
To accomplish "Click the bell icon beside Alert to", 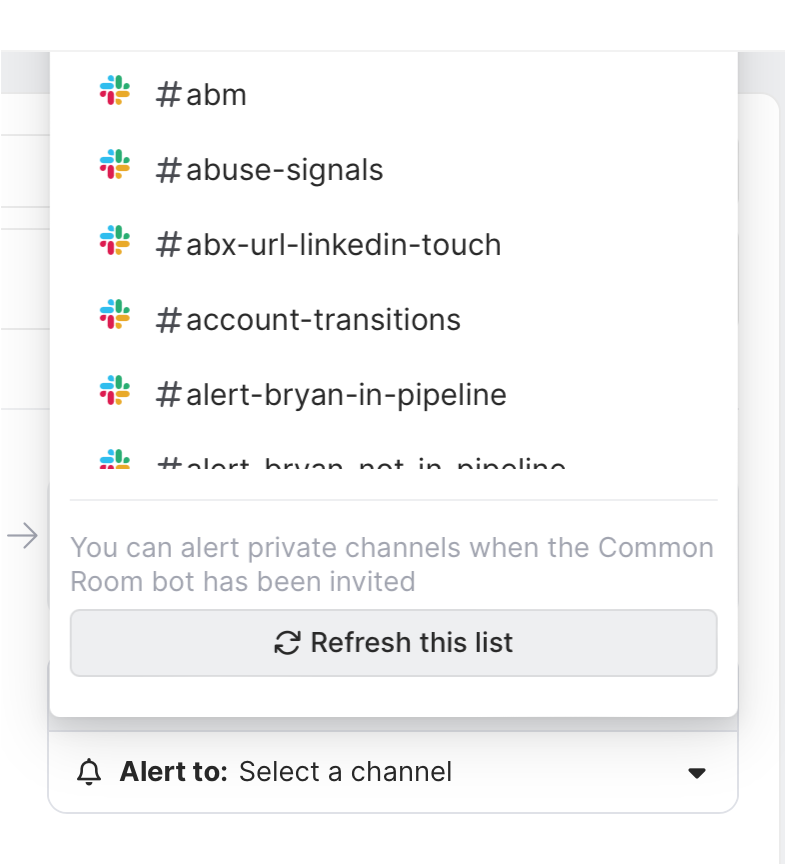I will [x=90, y=772].
